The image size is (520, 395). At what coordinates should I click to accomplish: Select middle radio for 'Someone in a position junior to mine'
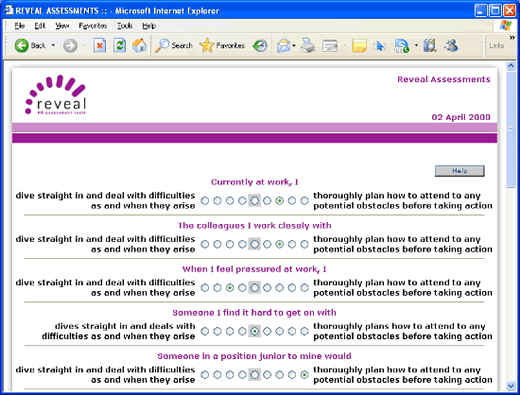click(254, 375)
